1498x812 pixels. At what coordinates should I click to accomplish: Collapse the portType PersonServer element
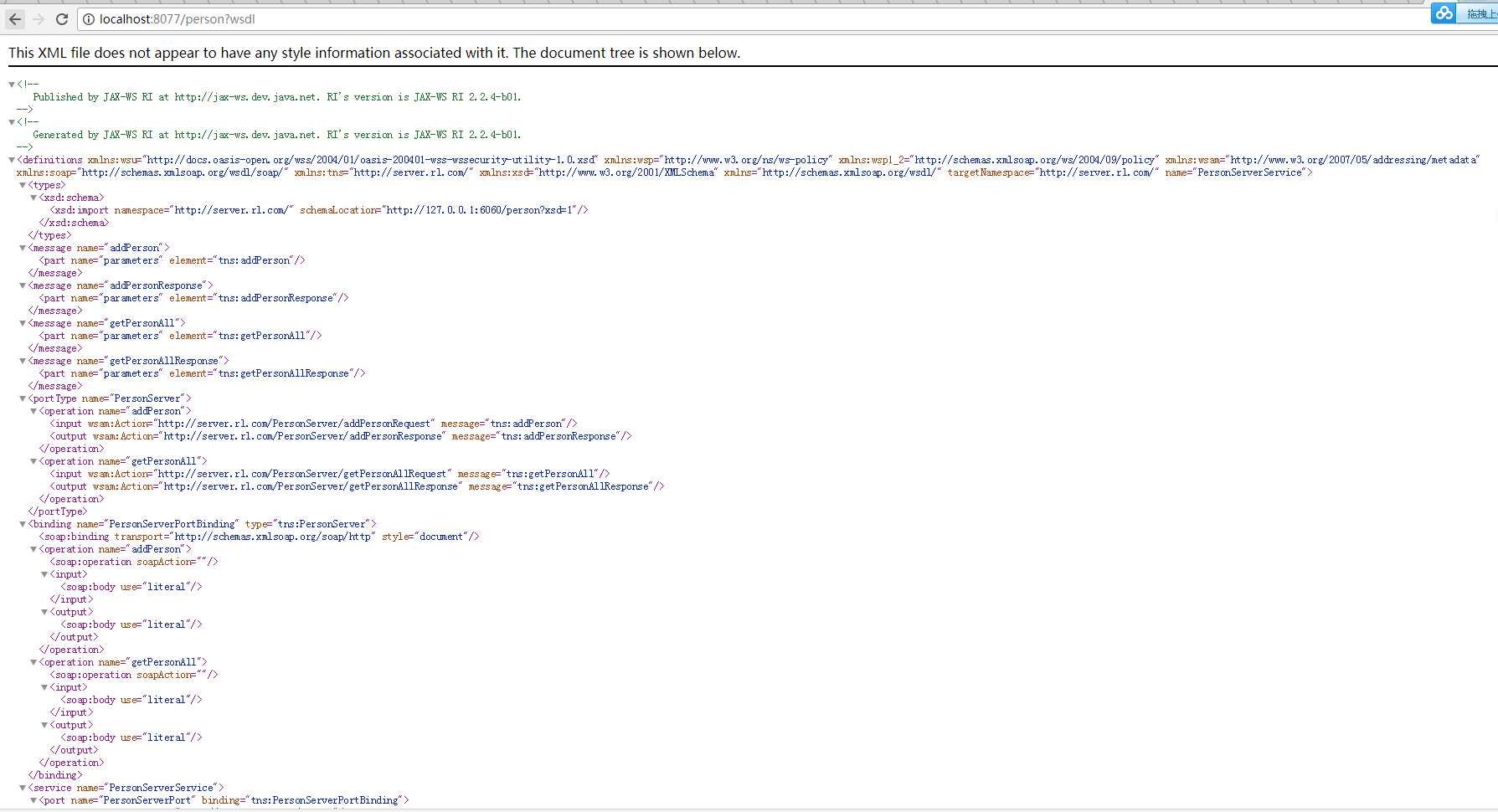pos(23,398)
